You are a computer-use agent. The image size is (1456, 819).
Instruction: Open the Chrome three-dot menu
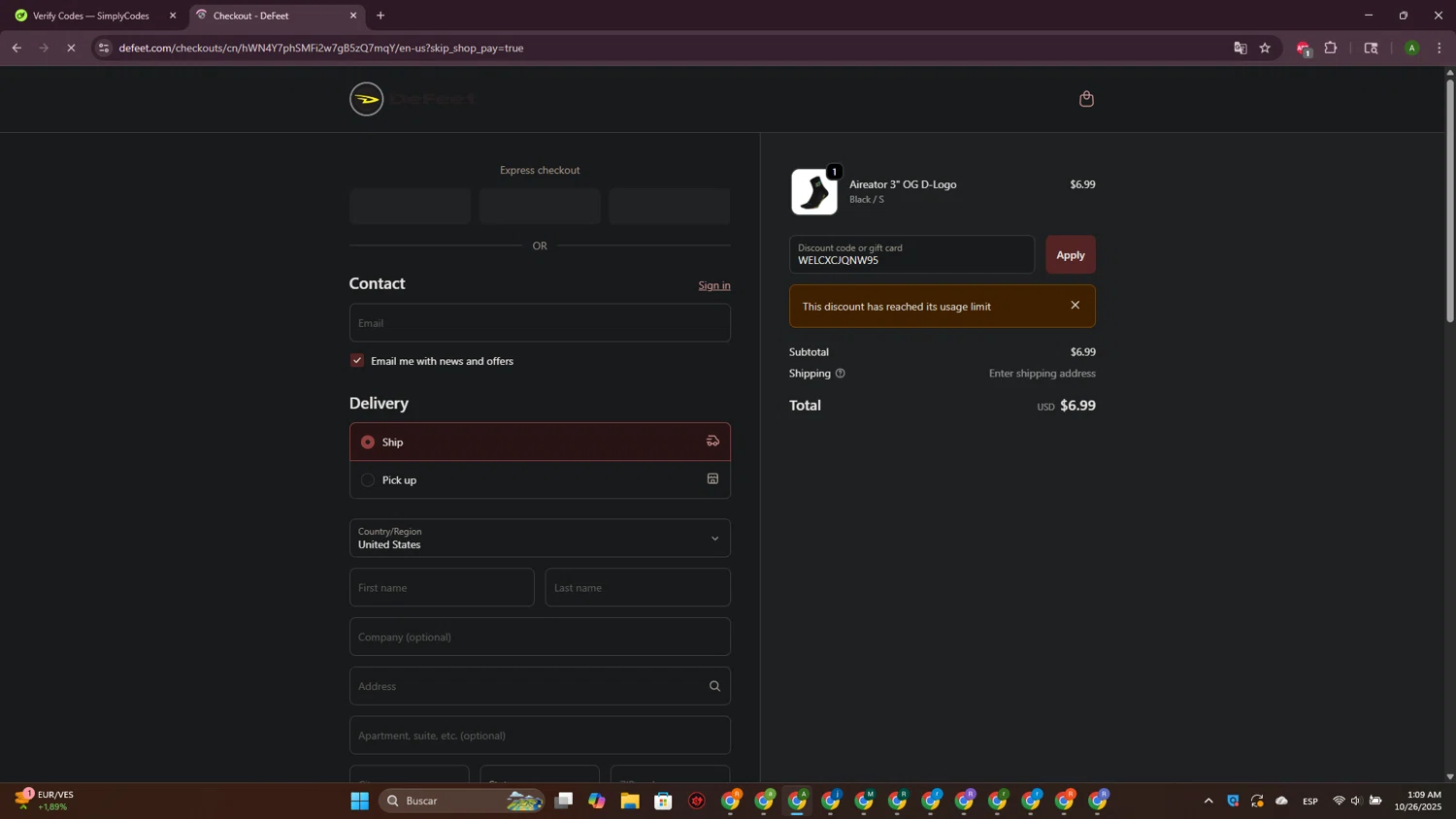click(1439, 48)
